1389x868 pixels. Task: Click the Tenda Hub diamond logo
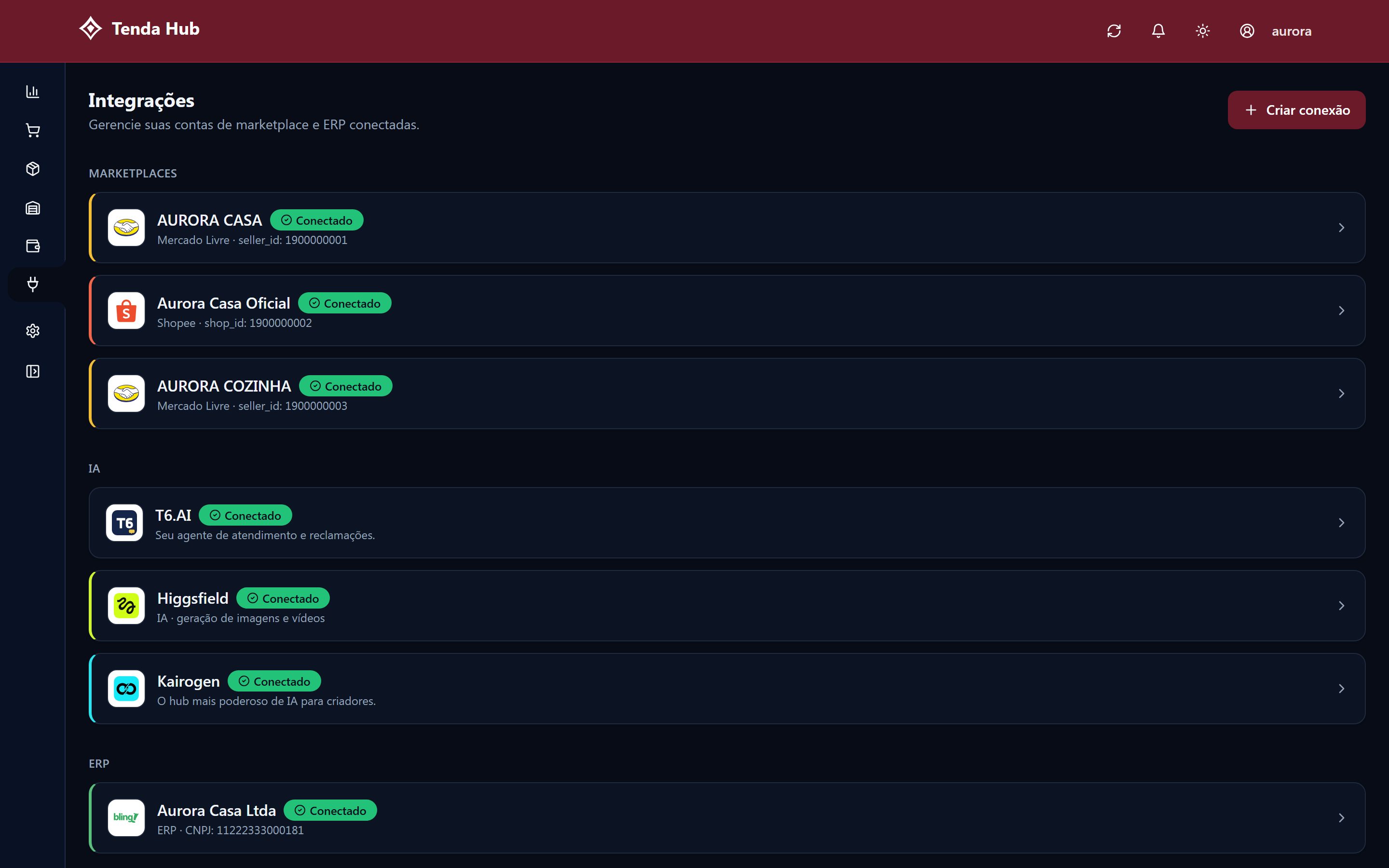click(x=90, y=28)
